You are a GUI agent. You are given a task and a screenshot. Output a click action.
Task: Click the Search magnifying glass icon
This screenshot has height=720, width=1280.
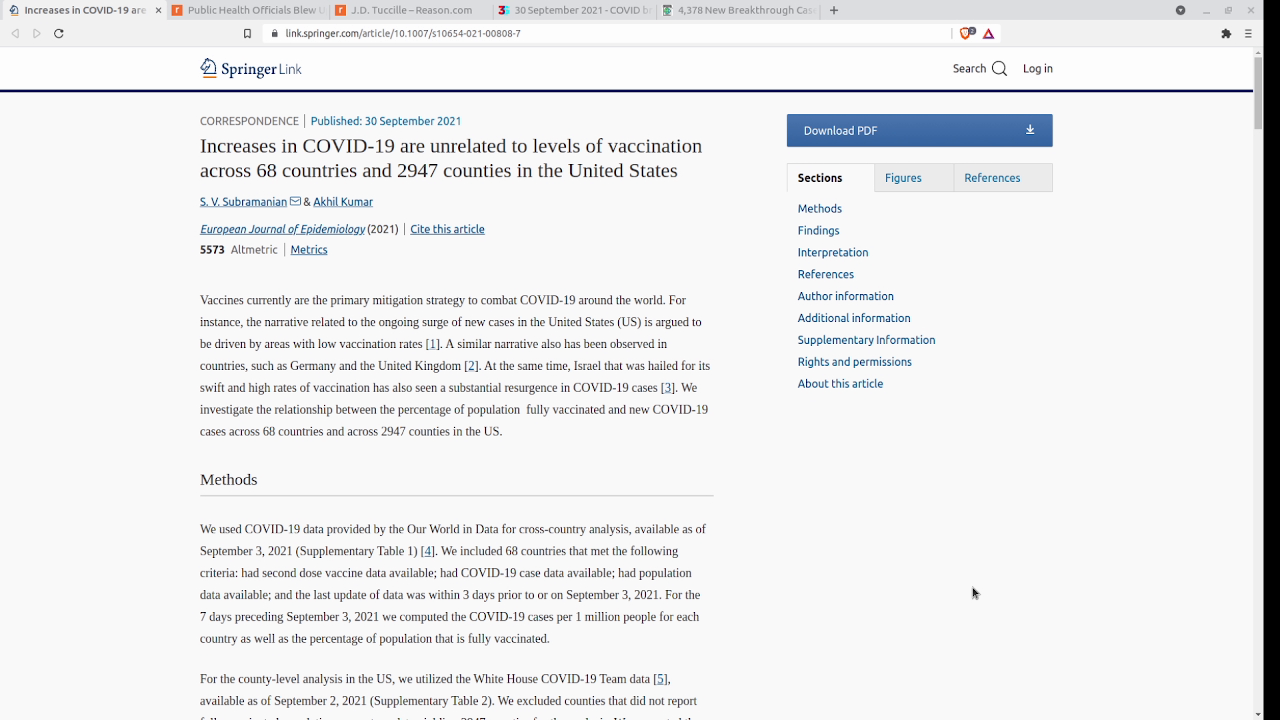(999, 69)
